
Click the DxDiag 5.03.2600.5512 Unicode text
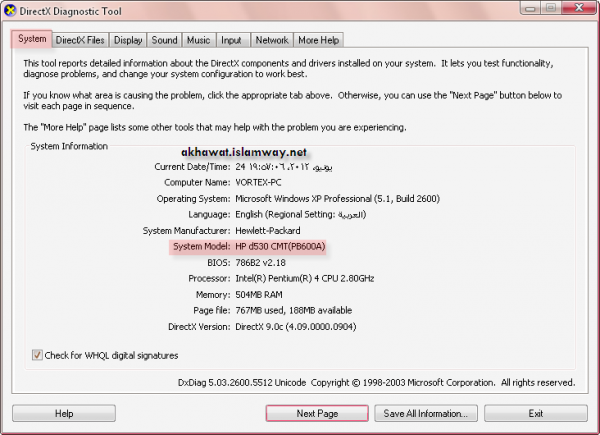tap(242, 383)
